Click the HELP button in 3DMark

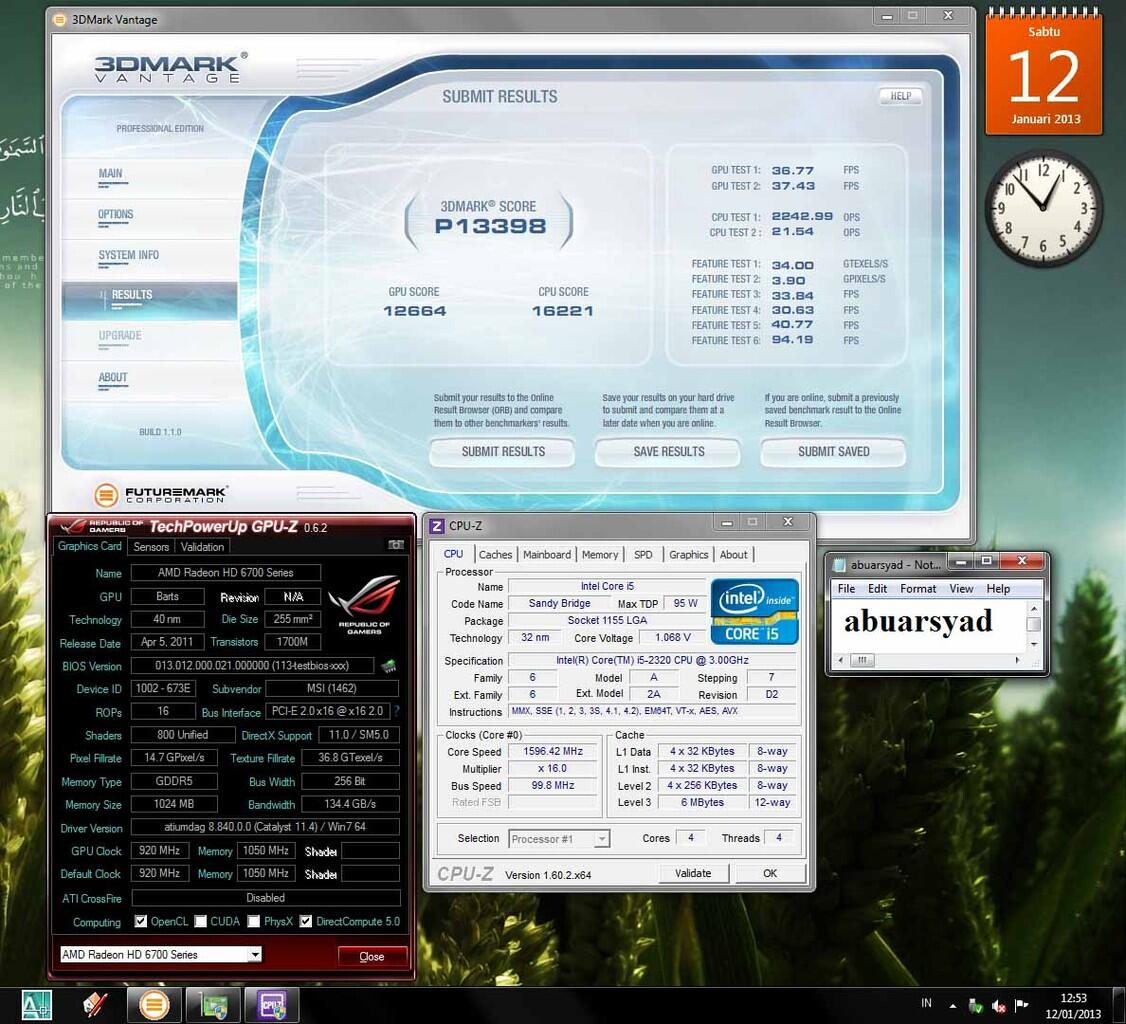901,96
